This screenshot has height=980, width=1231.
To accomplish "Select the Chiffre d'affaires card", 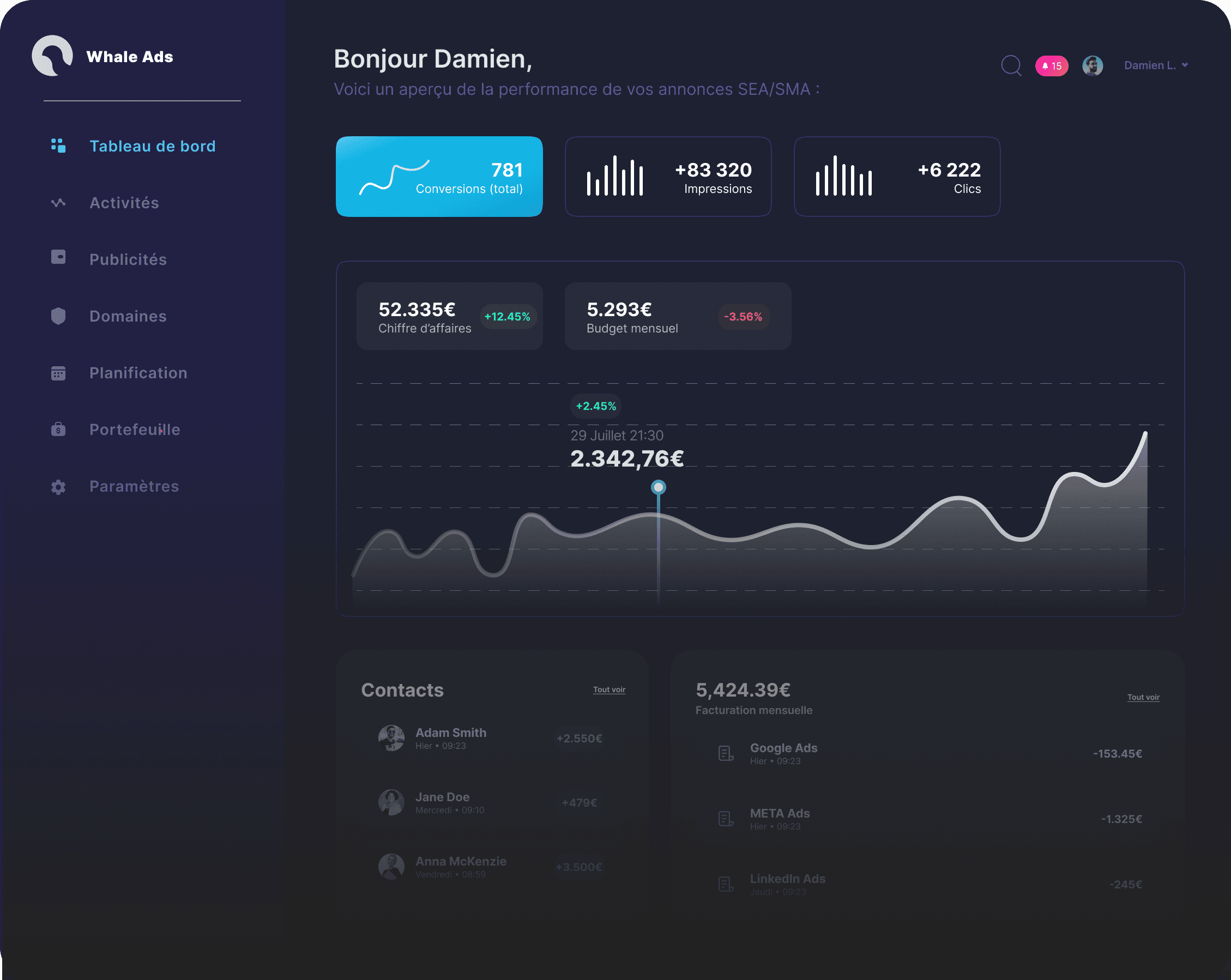I will point(449,317).
